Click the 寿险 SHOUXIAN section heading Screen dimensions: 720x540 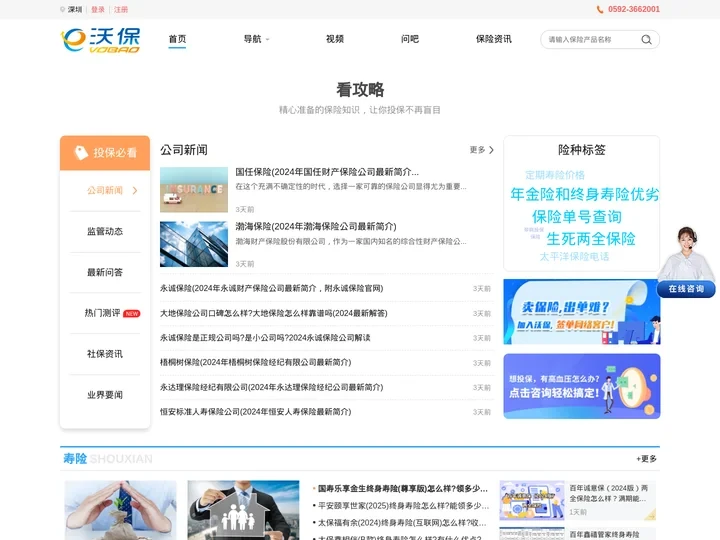[108, 459]
